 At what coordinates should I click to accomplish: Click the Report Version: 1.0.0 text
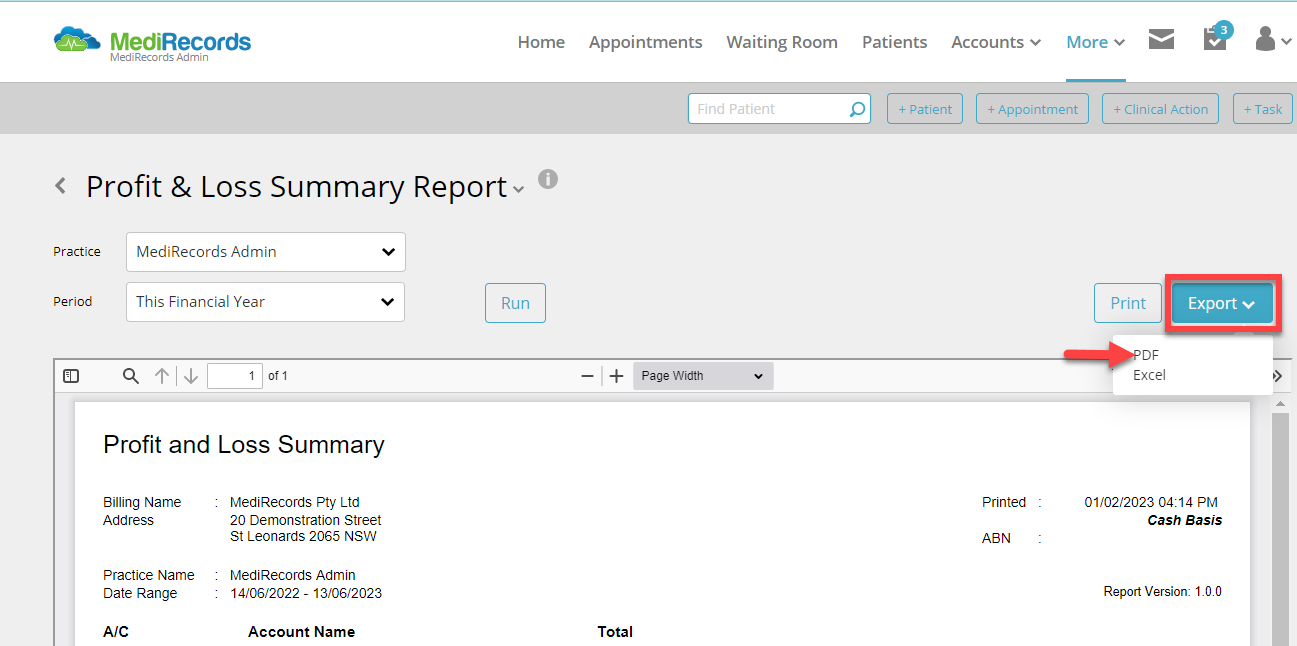click(1163, 592)
